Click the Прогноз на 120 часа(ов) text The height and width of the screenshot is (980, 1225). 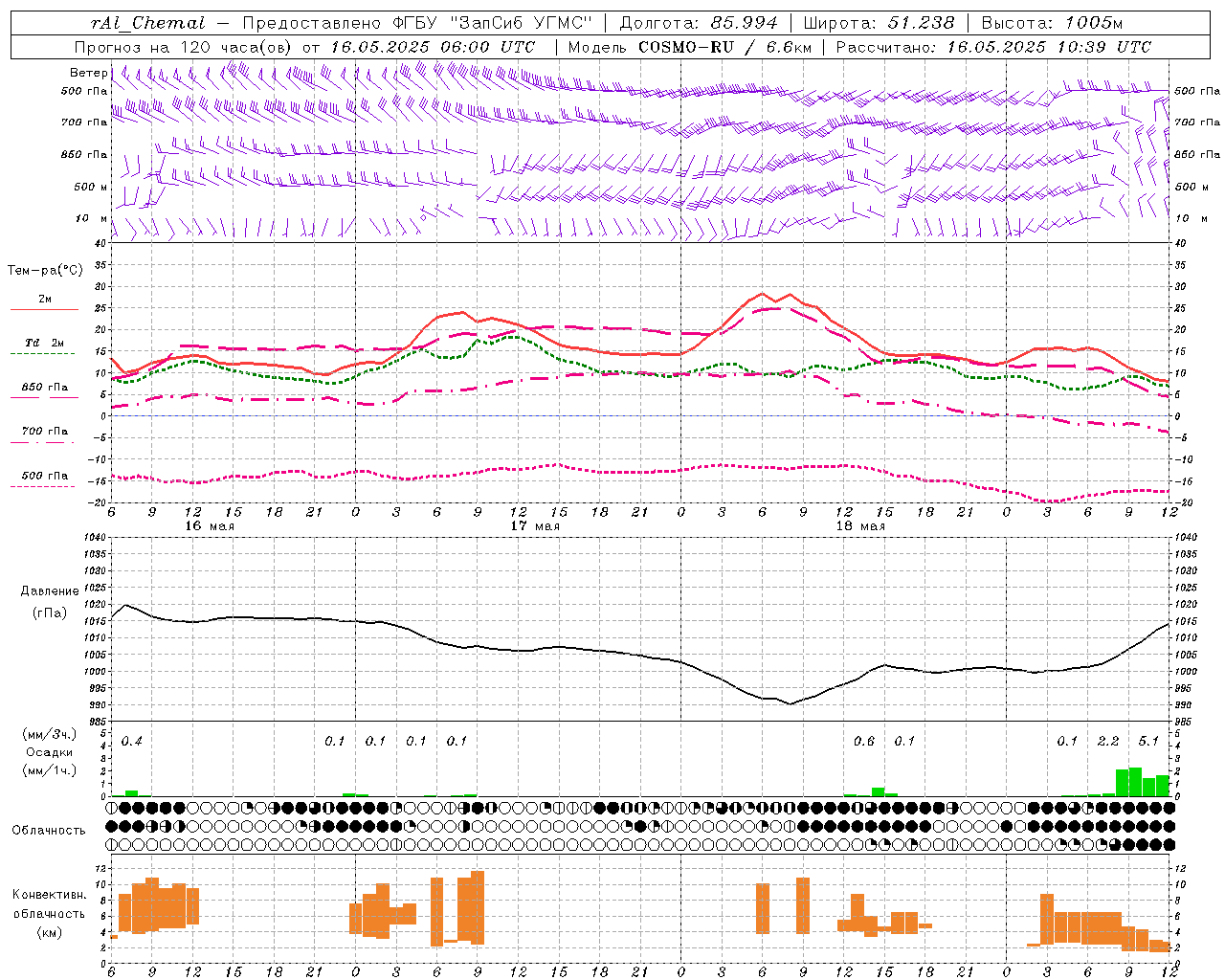click(185, 47)
